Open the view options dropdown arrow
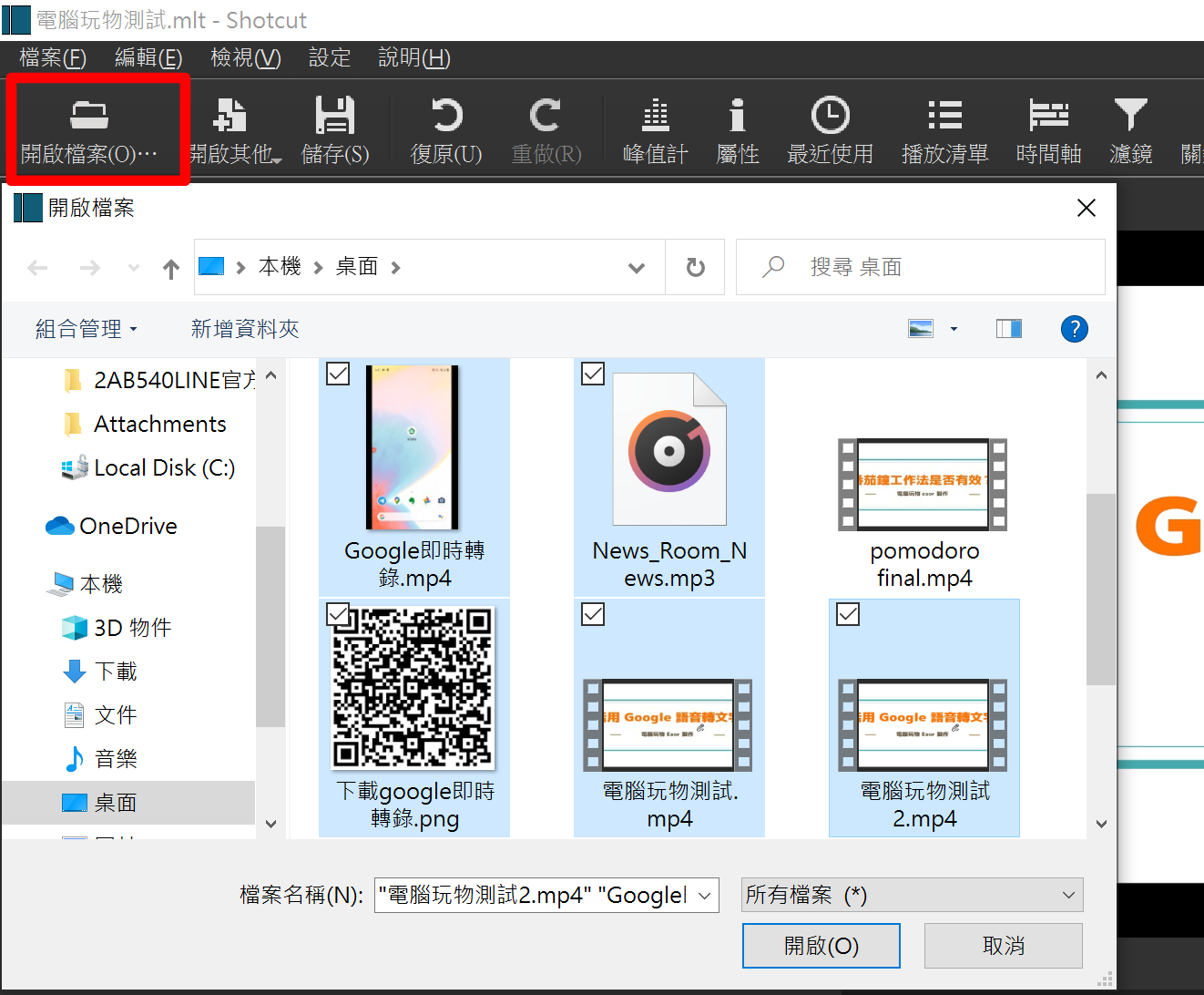This screenshot has width=1204, height=995. (x=954, y=329)
